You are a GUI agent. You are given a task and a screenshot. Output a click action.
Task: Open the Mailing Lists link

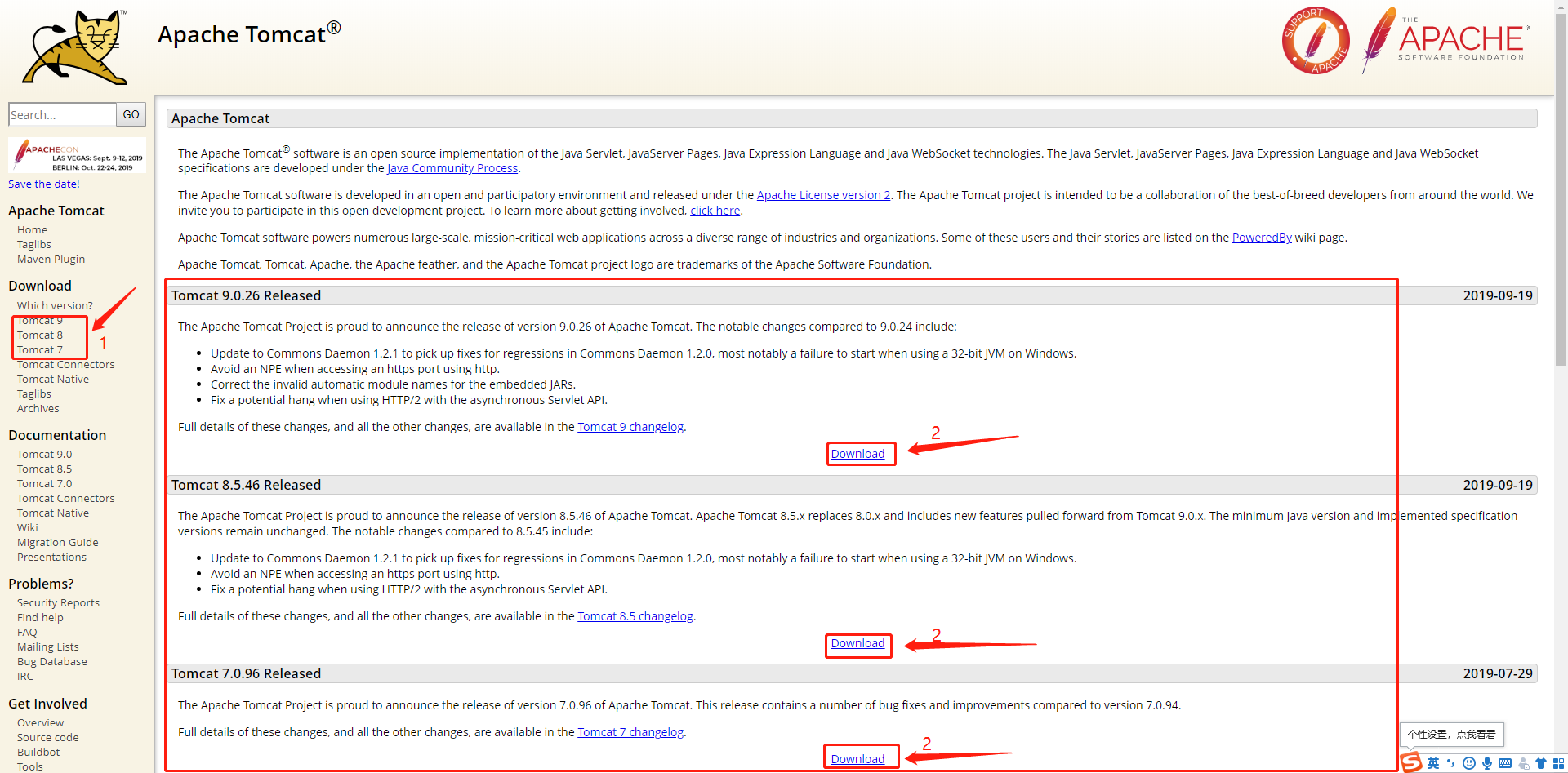[48, 647]
